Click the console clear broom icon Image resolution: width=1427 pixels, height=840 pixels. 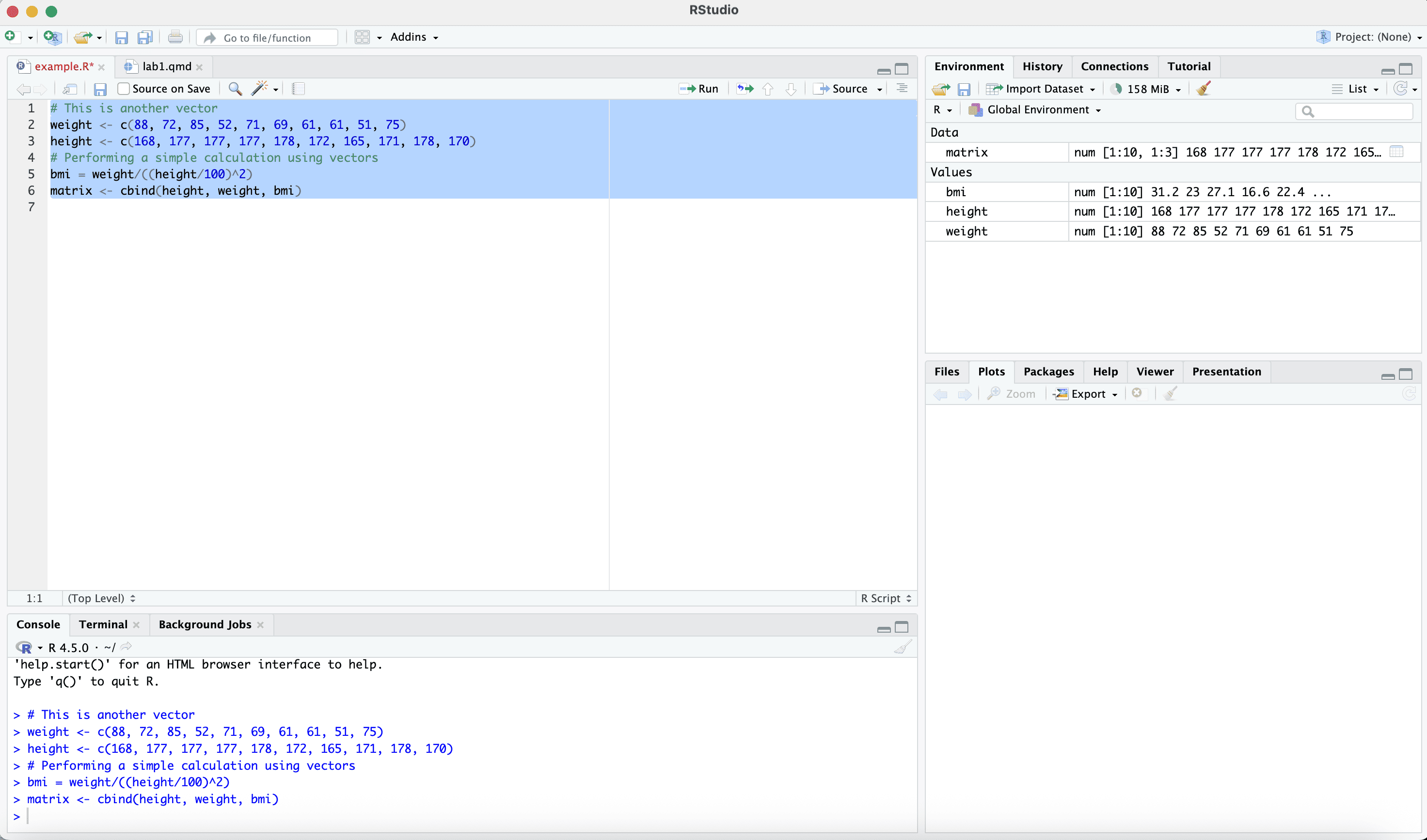[903, 647]
